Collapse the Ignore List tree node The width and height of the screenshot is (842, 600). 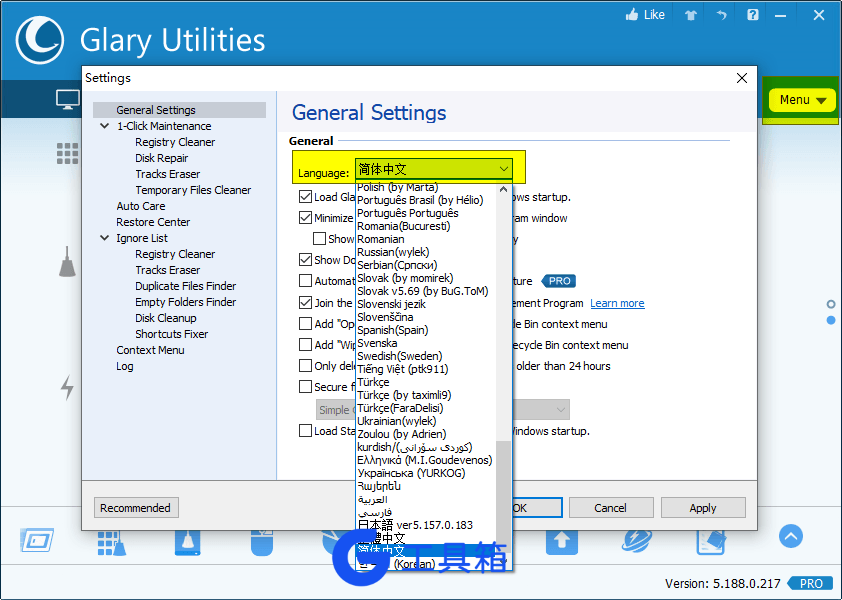(x=105, y=237)
